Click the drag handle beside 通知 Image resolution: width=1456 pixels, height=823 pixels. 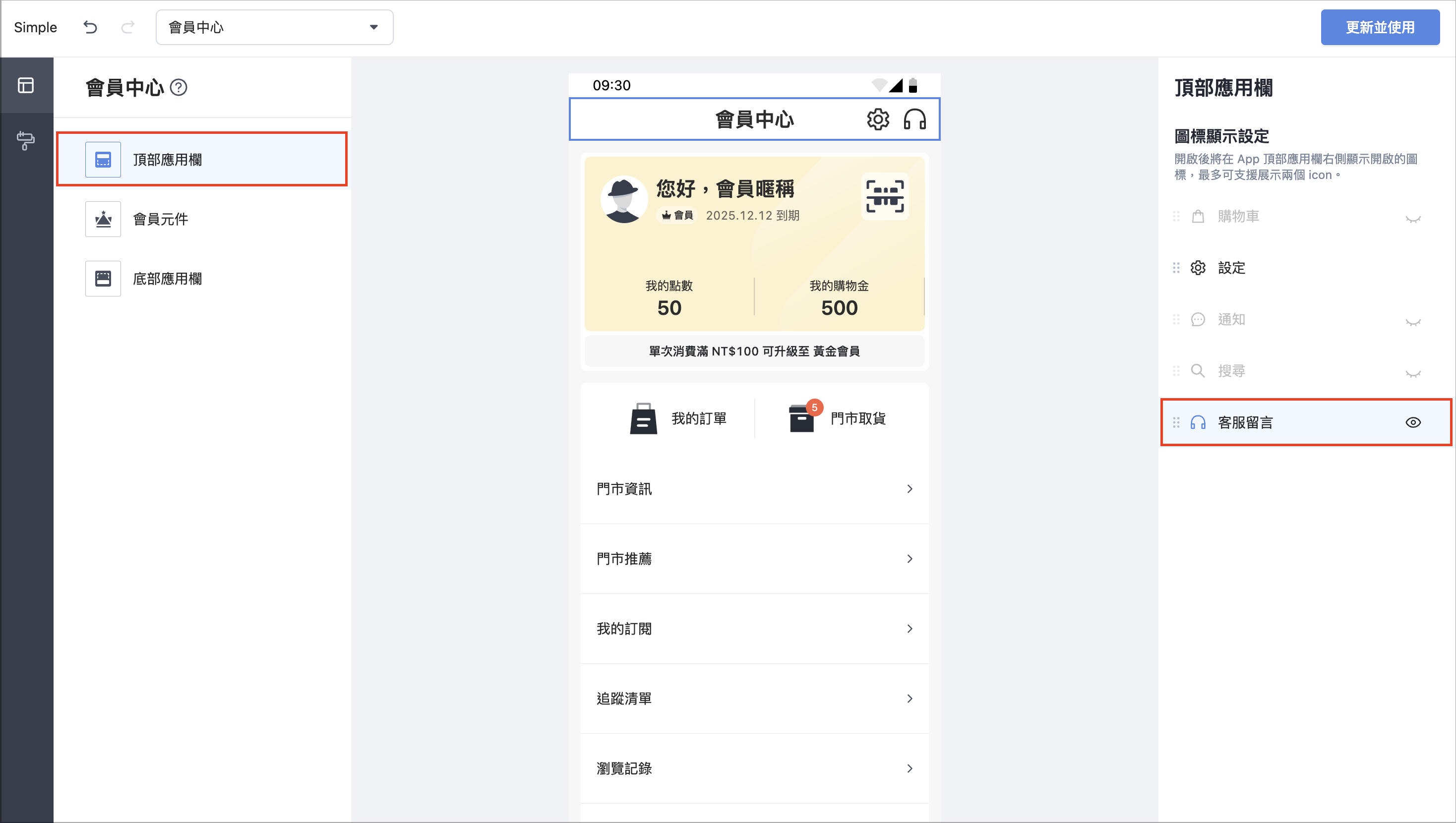coord(1176,319)
